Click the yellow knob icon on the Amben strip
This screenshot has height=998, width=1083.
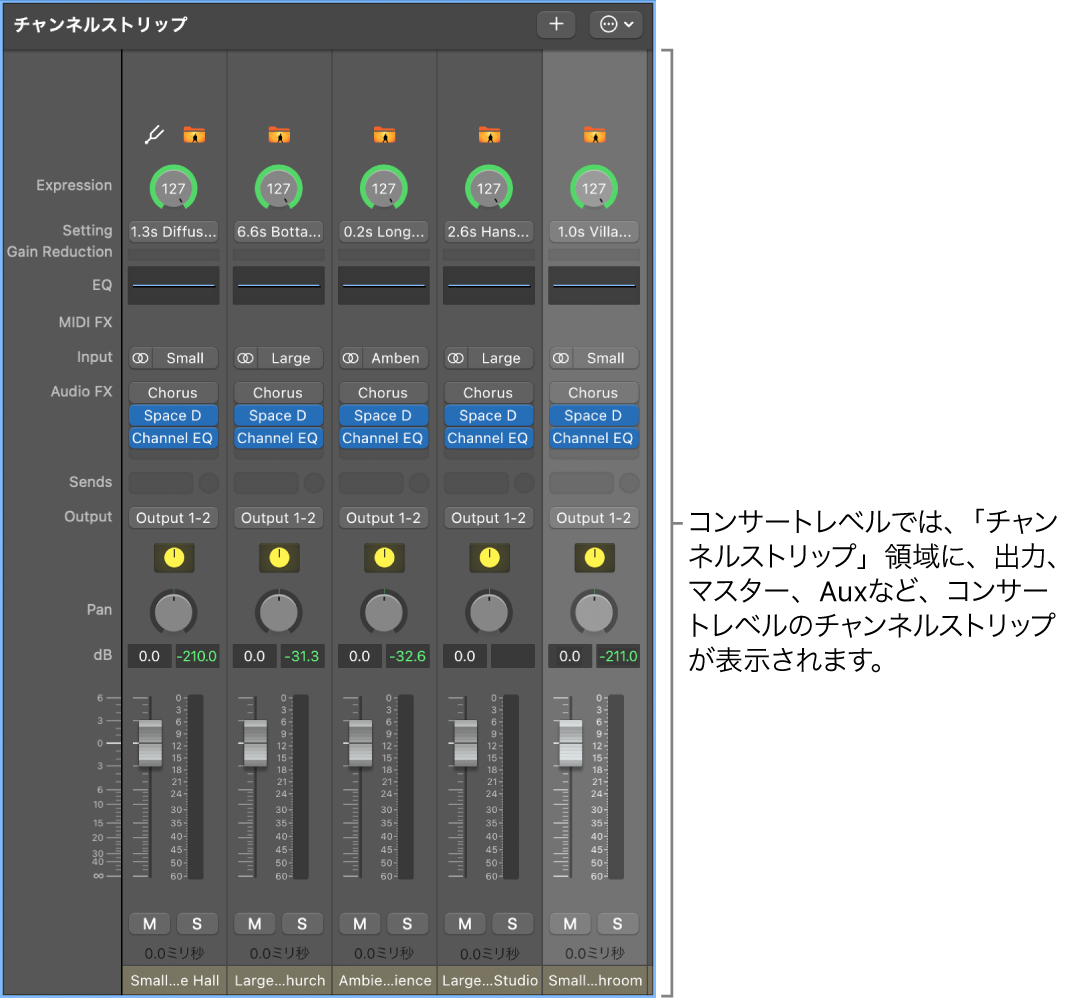(x=384, y=558)
